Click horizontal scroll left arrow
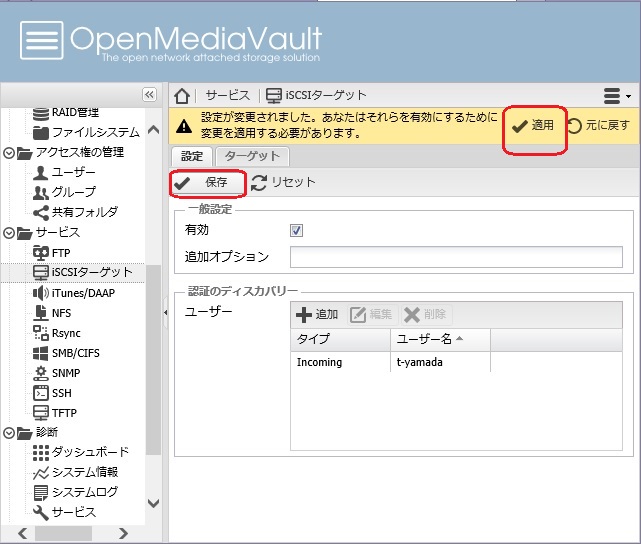 pos(23,533)
